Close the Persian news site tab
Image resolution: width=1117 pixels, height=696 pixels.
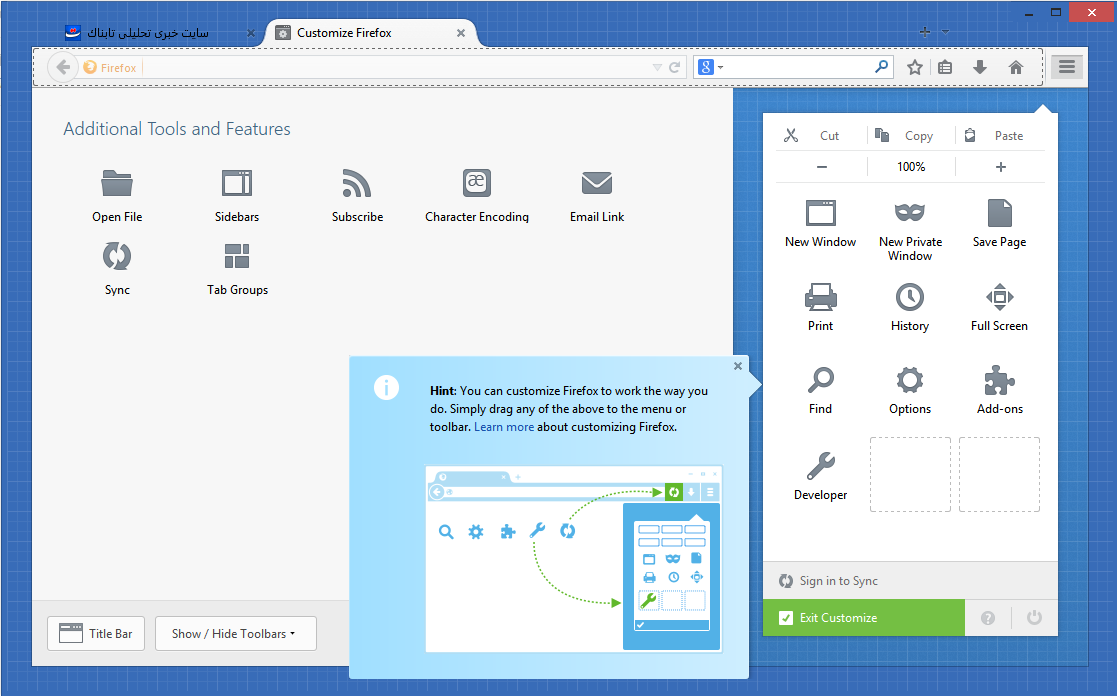(x=251, y=33)
